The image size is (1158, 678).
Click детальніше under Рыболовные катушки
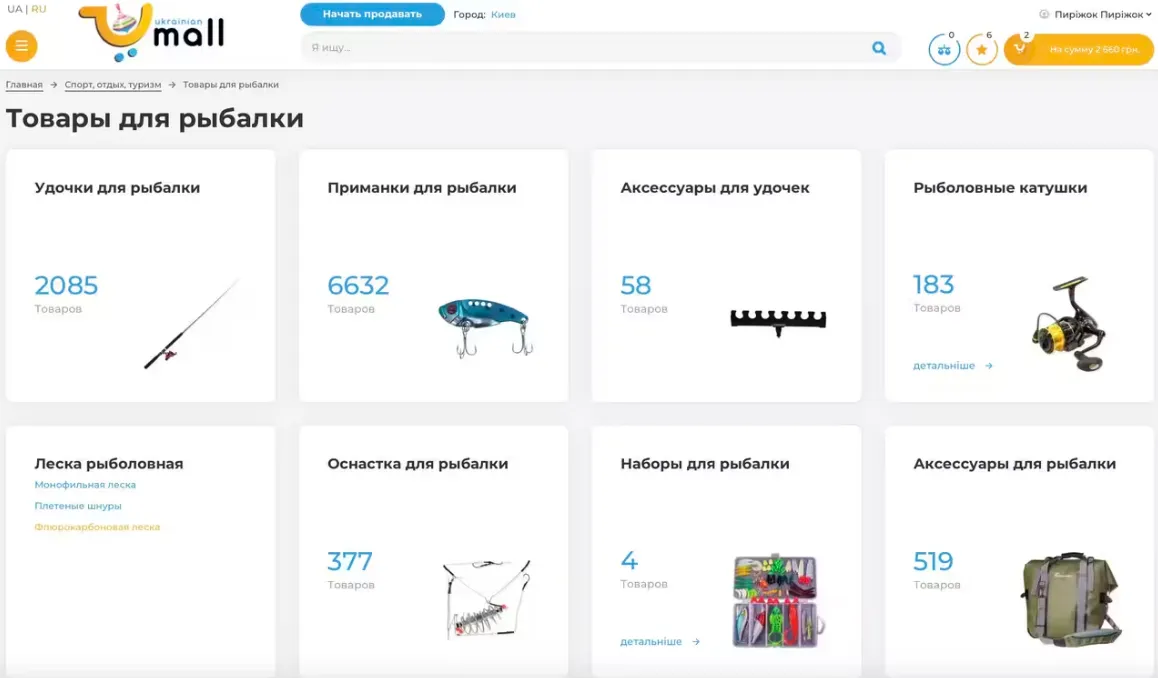953,366
